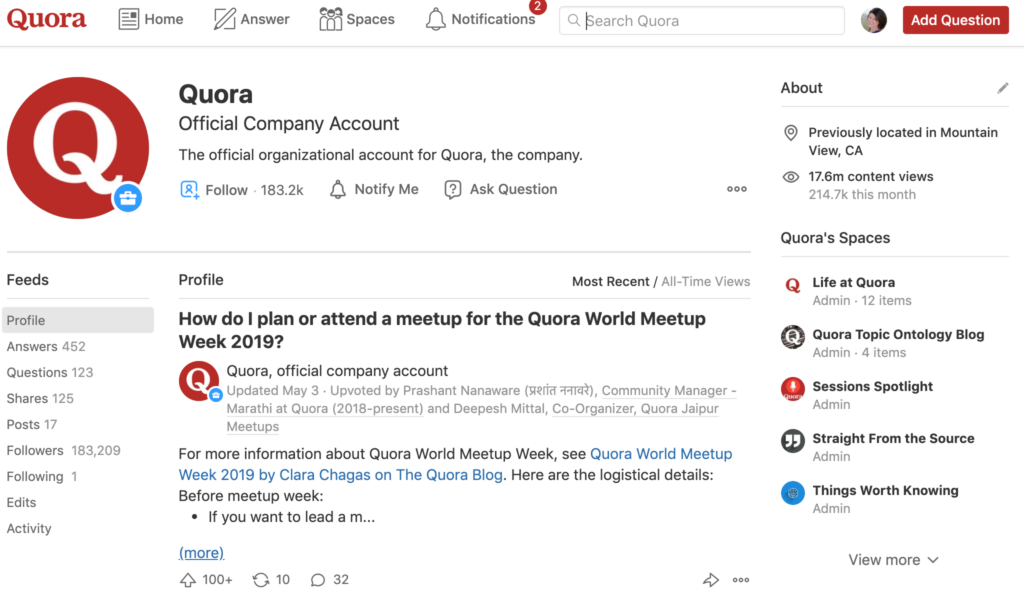
Task: Select Profile in Feeds sidebar
Action: pyautogui.click(x=78, y=320)
